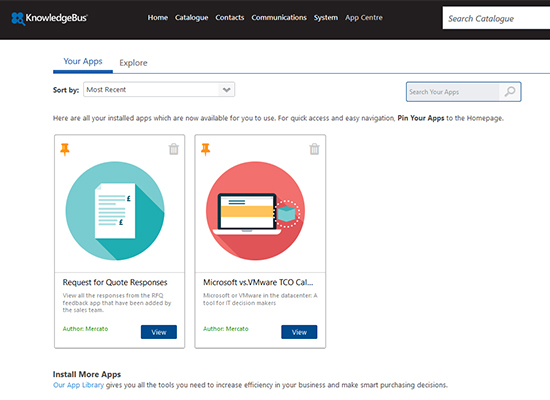The width and height of the screenshot is (550, 400).
Task: Click the Install More Apps heading
Action: (x=87, y=374)
